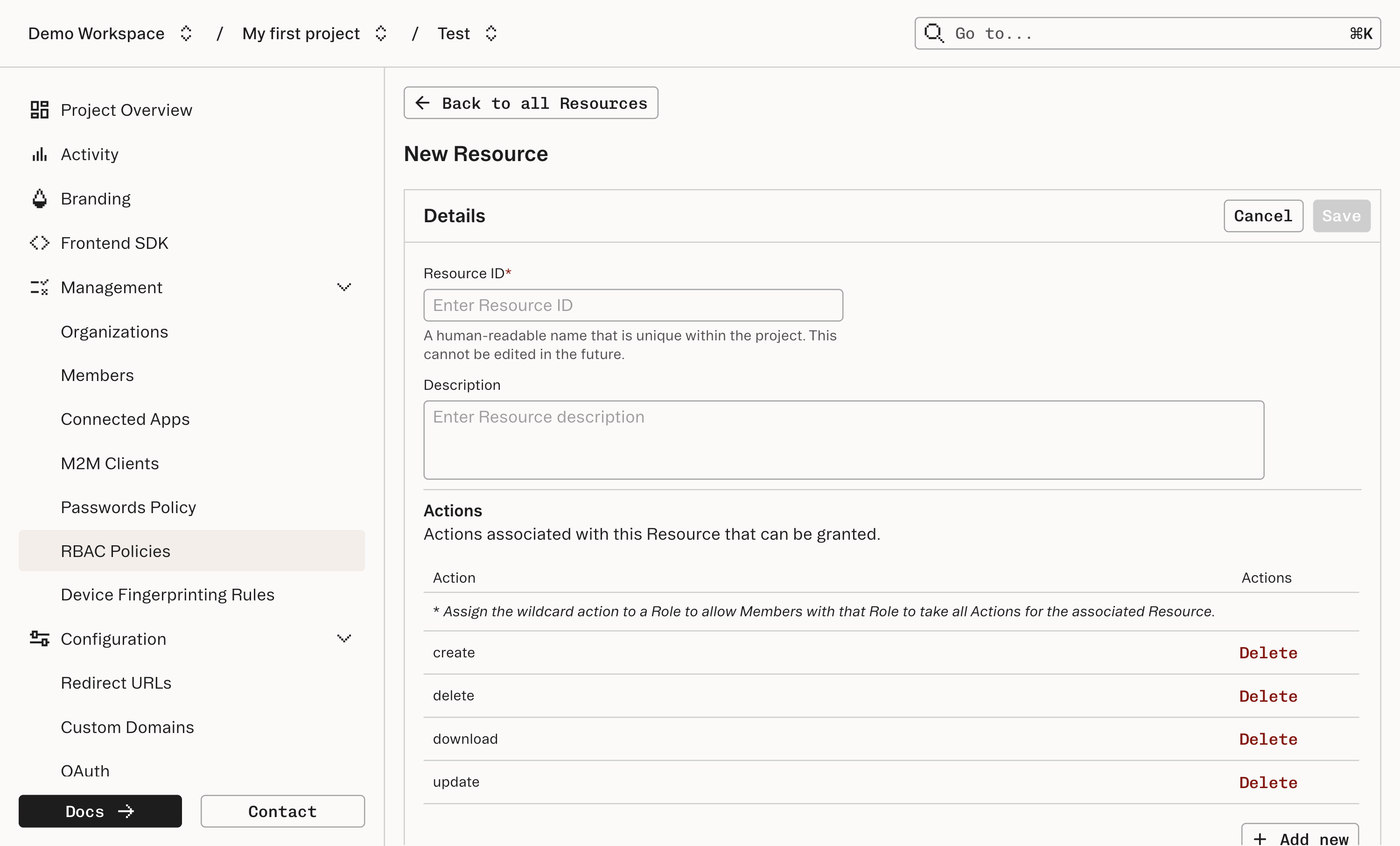Open the Demo Workspace switcher
Screen dimensions: 1400x846
click(x=185, y=33)
